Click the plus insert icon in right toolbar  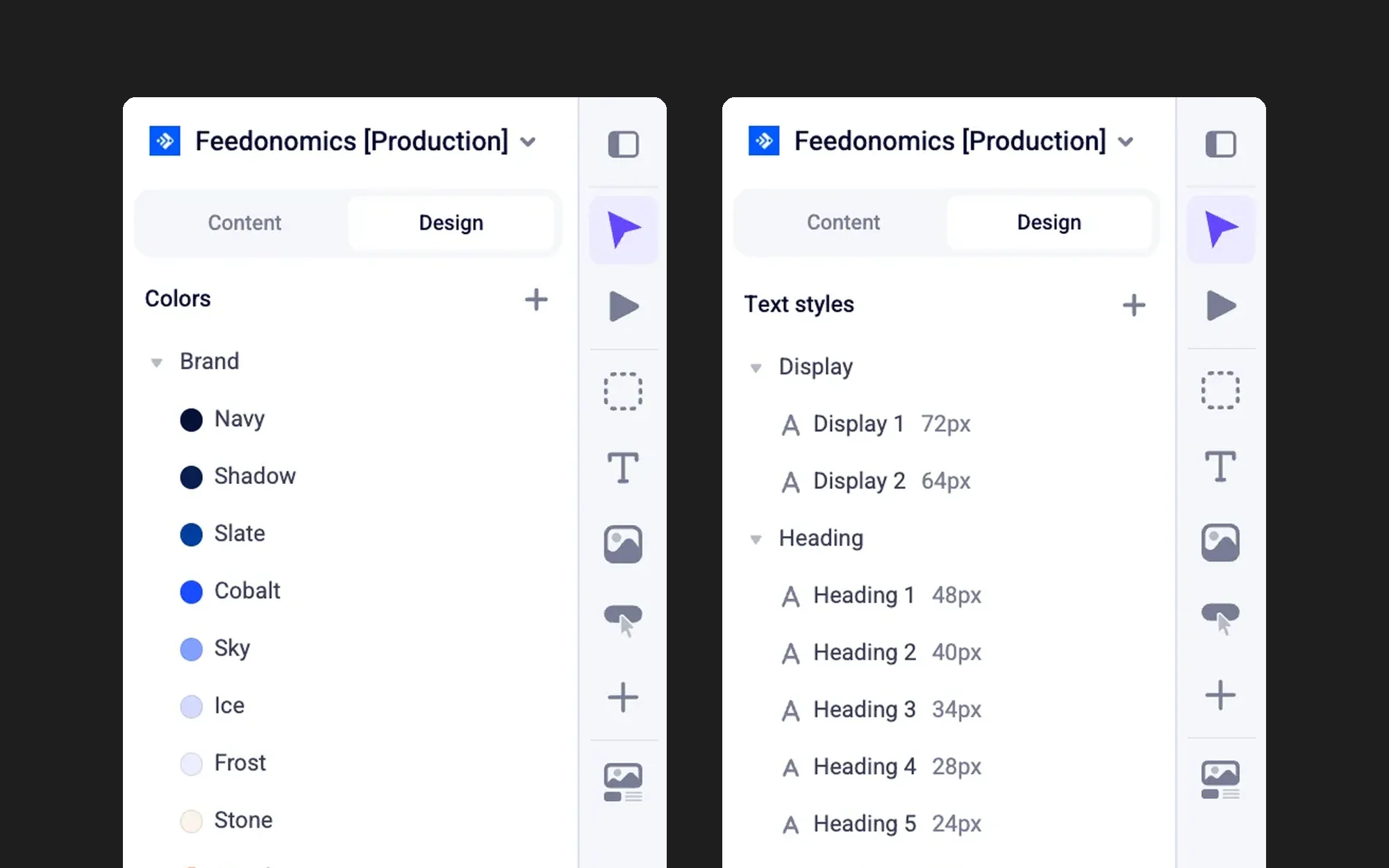click(x=1220, y=695)
